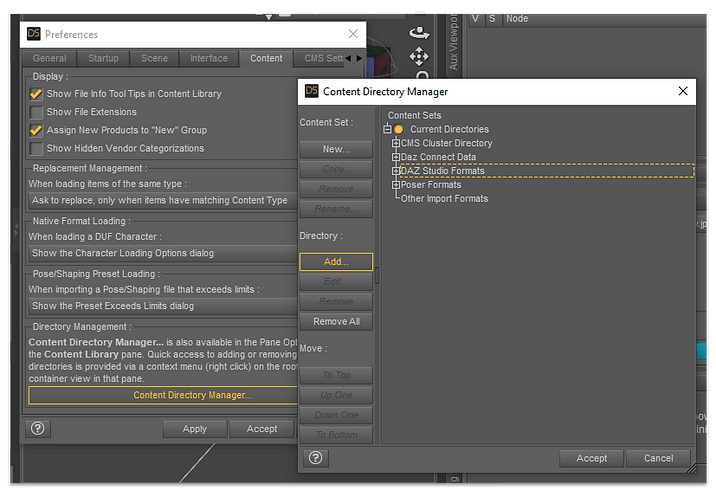Cancel the Content Directory Manager dialog
The height and width of the screenshot is (497, 716).
658,458
